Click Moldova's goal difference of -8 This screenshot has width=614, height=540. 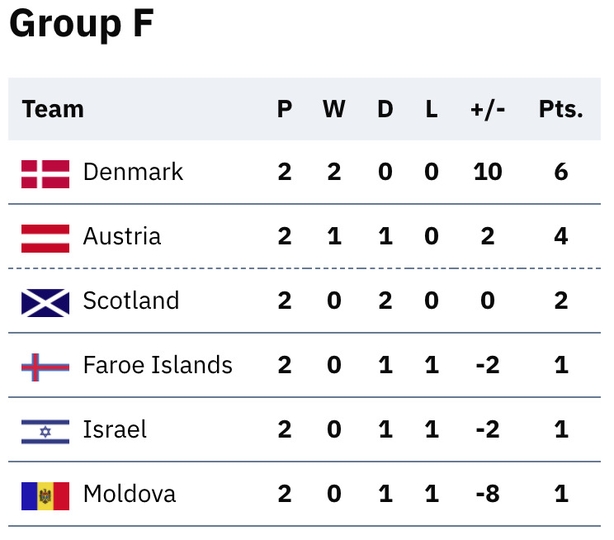point(488,494)
